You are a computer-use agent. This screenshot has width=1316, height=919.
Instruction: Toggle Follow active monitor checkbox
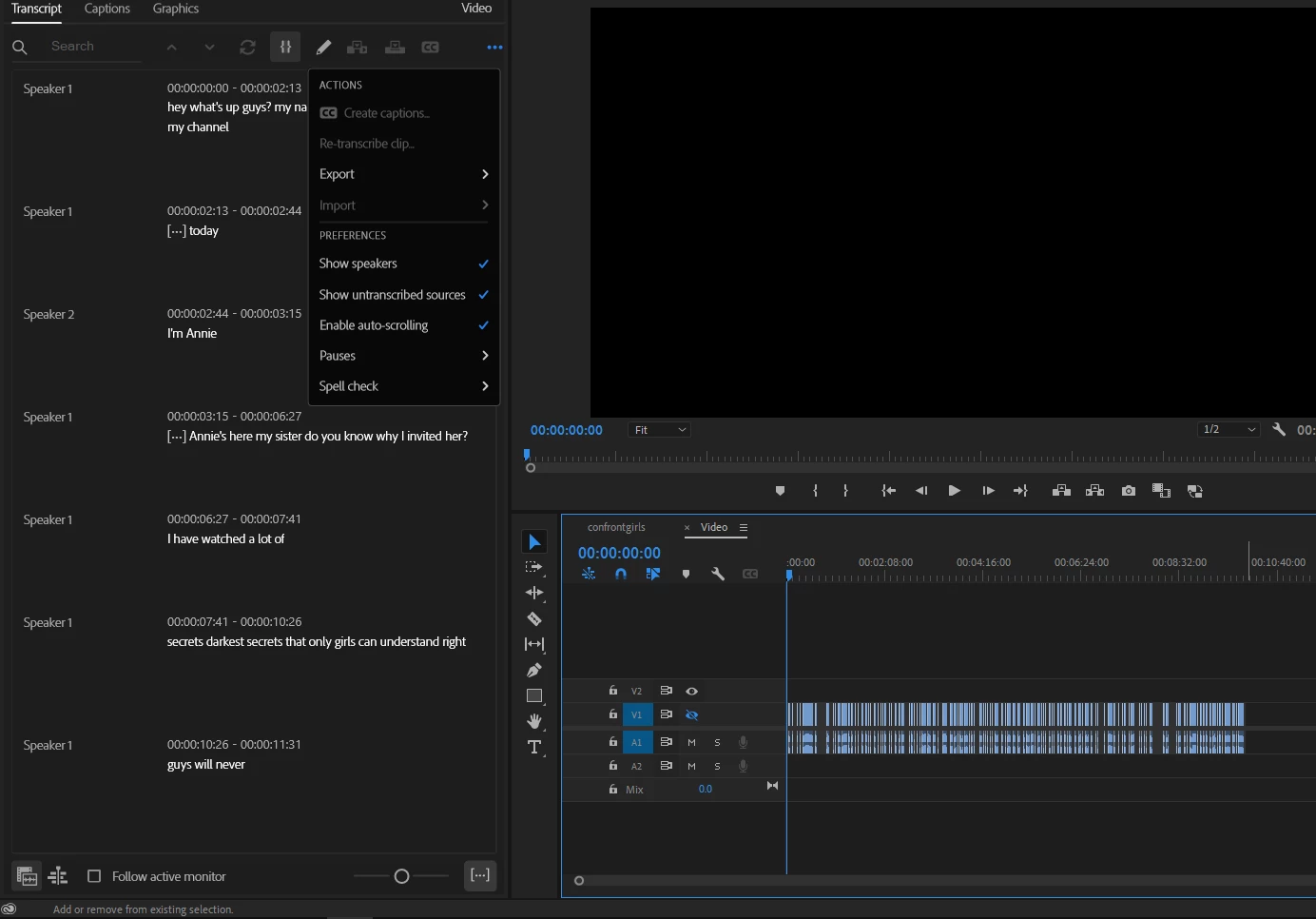click(x=94, y=876)
